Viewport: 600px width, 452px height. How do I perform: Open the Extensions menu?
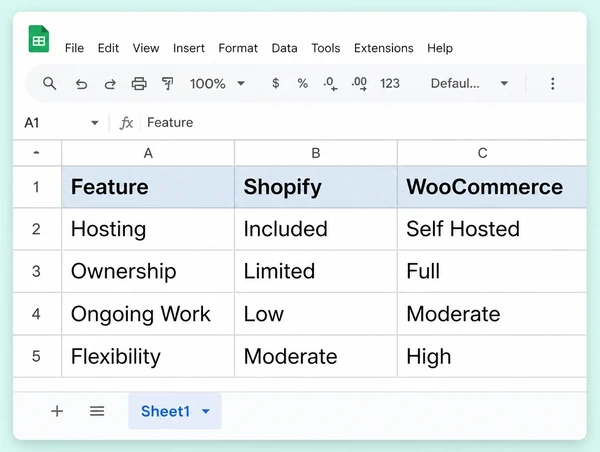tap(383, 48)
